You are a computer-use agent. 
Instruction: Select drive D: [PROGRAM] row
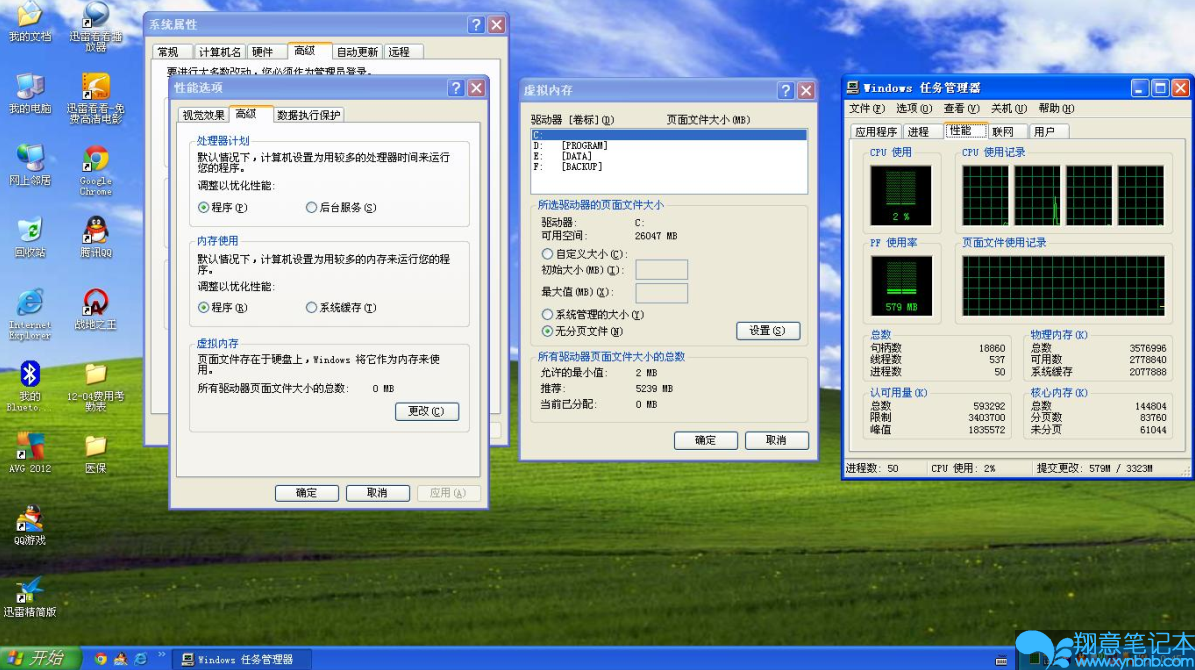click(x=668, y=146)
